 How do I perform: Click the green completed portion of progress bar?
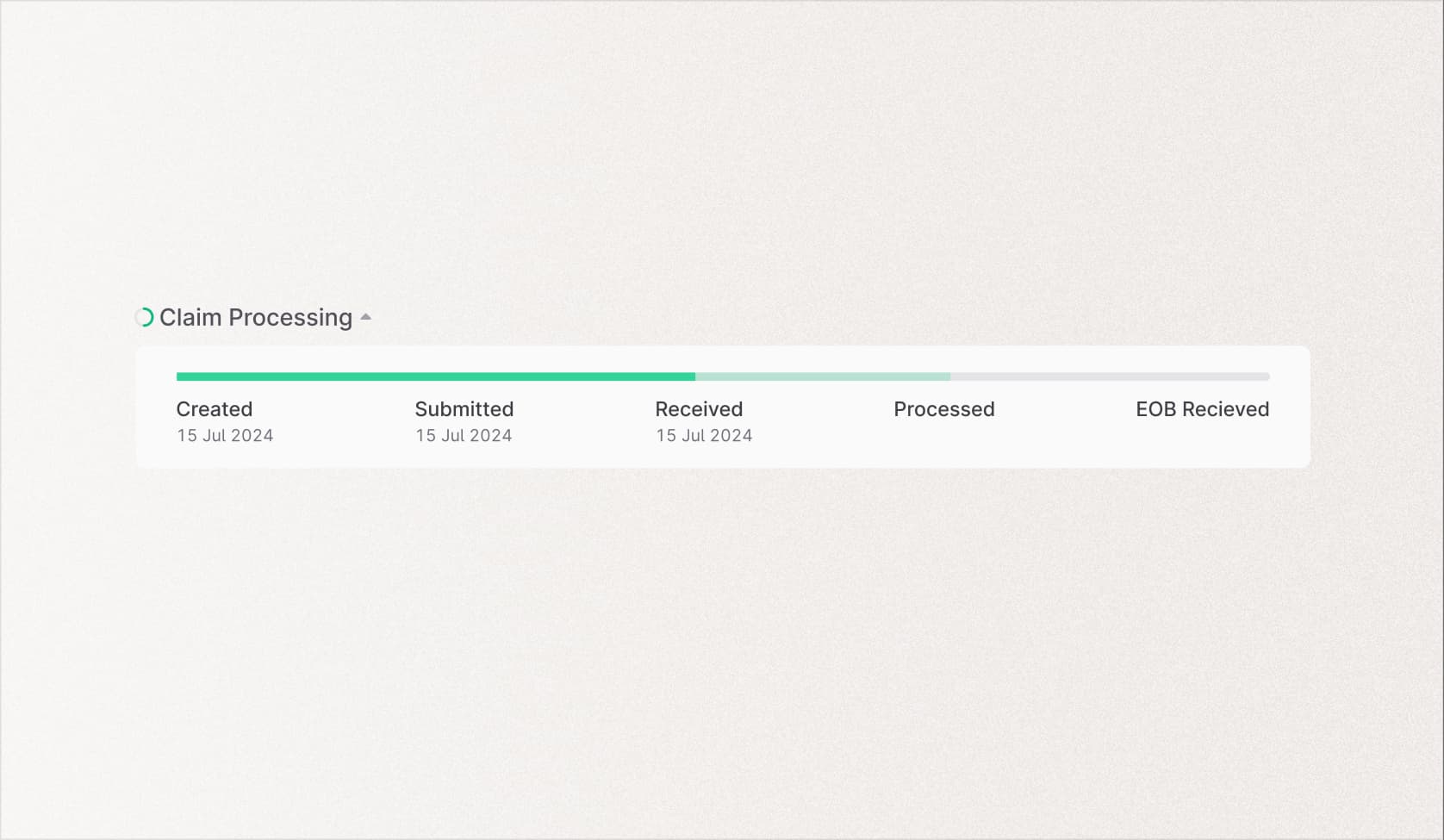pos(431,376)
